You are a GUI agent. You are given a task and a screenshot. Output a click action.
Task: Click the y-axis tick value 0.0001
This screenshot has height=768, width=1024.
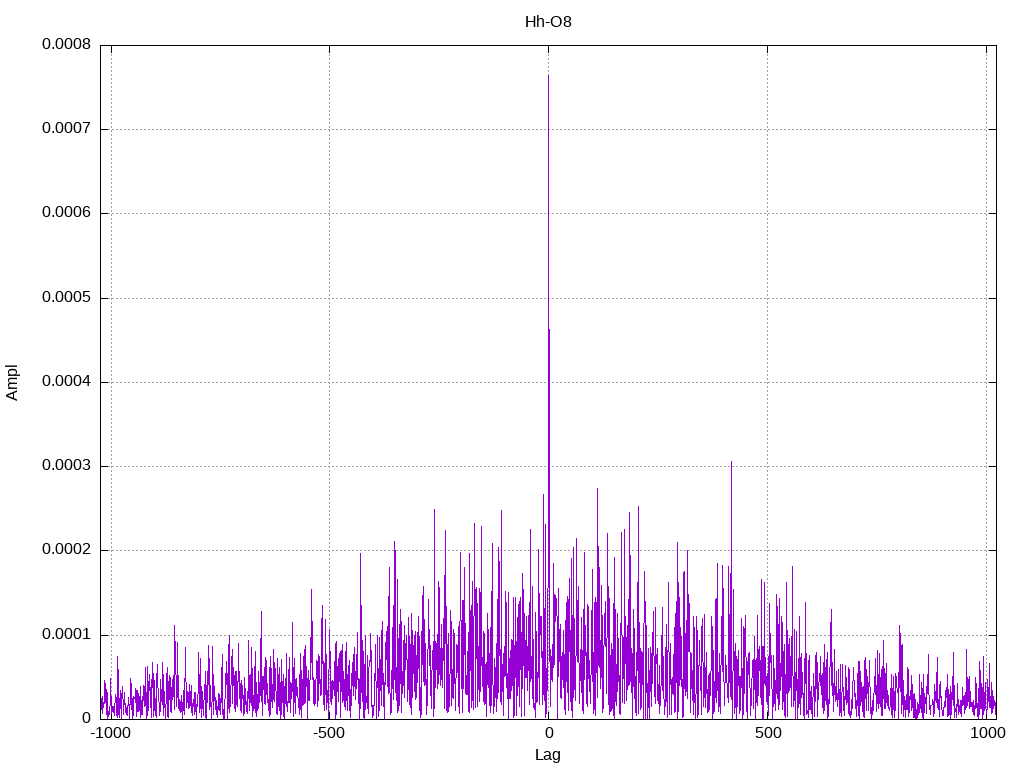pyautogui.click(x=67, y=635)
